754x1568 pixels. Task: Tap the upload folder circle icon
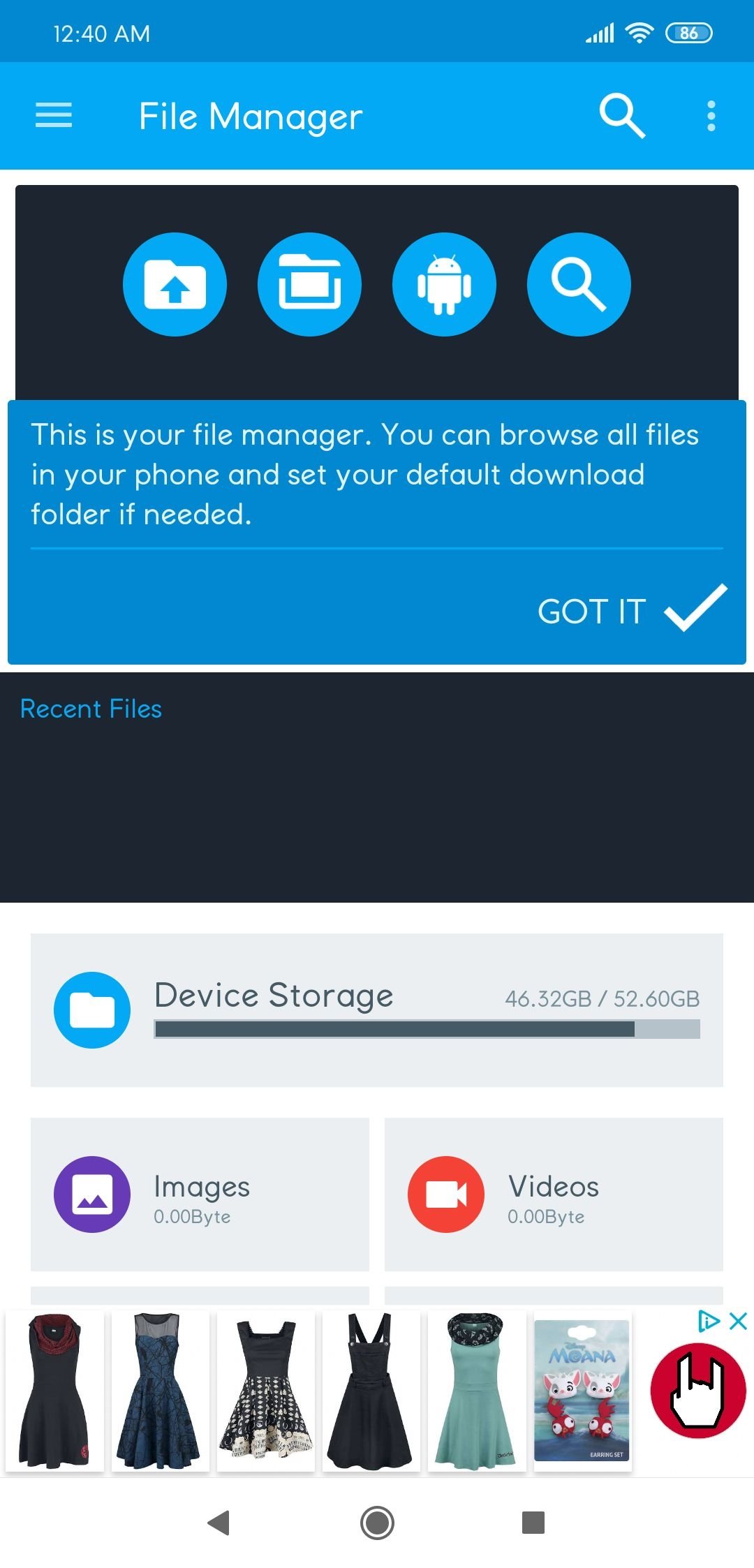click(175, 284)
